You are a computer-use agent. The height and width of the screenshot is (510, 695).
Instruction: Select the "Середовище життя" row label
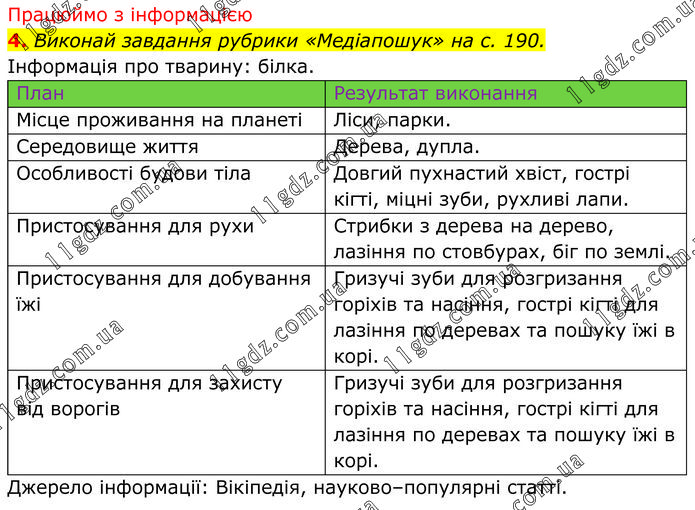coord(107,147)
